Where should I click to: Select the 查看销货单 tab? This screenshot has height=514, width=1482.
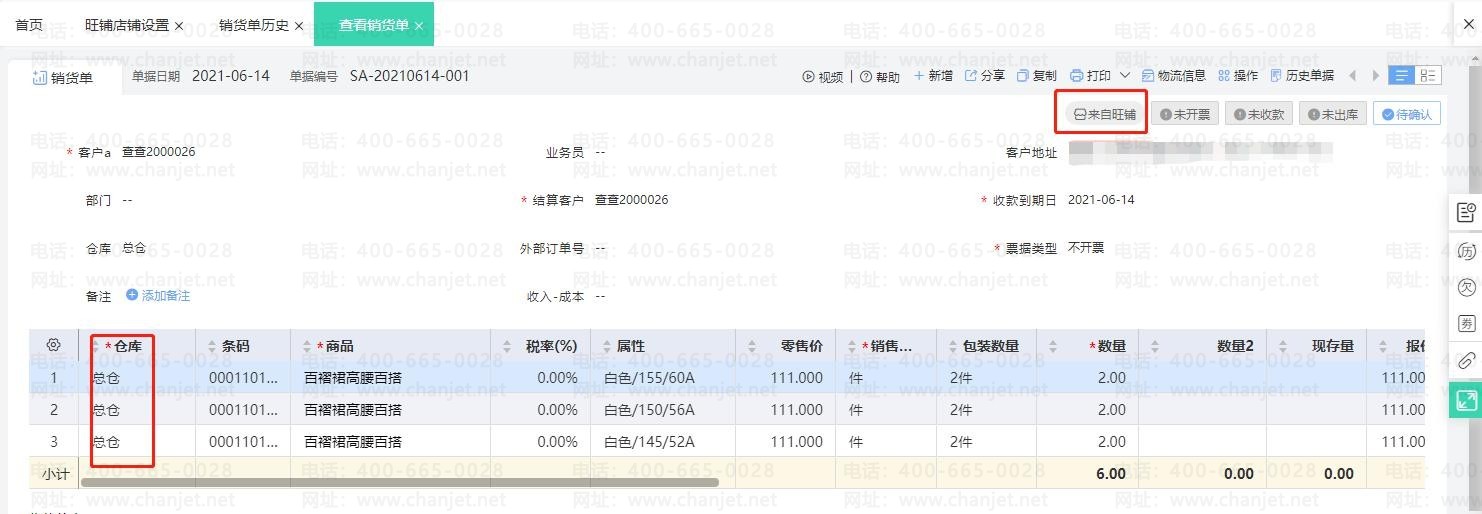(373, 25)
